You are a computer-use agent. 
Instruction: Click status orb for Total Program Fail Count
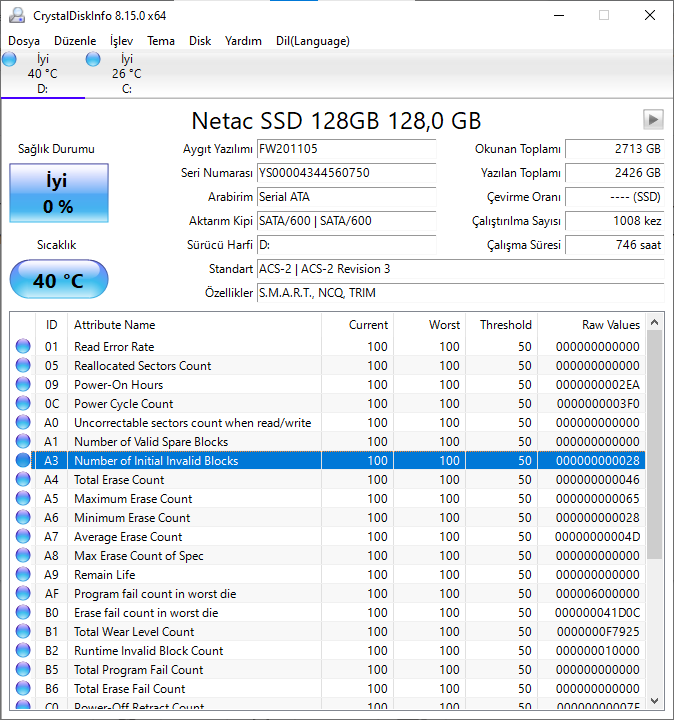pyautogui.click(x=23, y=669)
